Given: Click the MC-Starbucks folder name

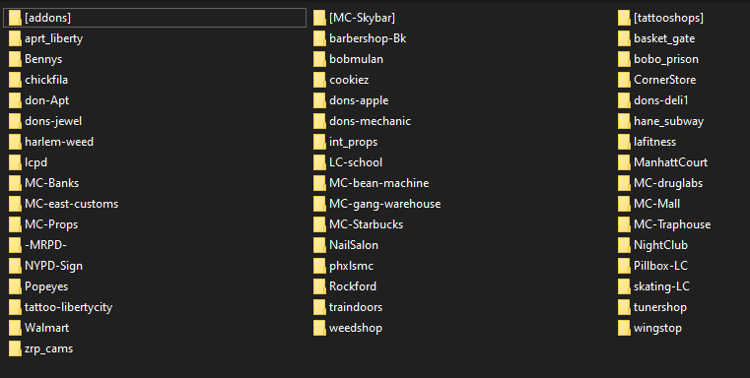Looking at the screenshot, I should 366,224.
